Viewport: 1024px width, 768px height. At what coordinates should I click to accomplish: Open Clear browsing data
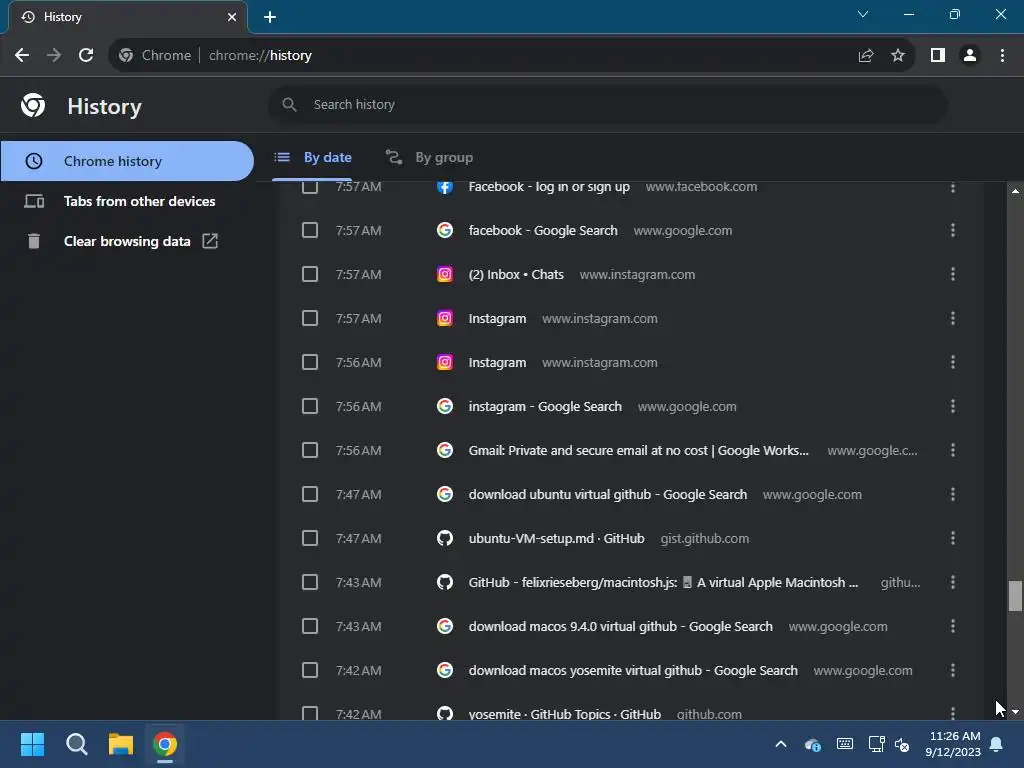pyautogui.click(x=127, y=241)
